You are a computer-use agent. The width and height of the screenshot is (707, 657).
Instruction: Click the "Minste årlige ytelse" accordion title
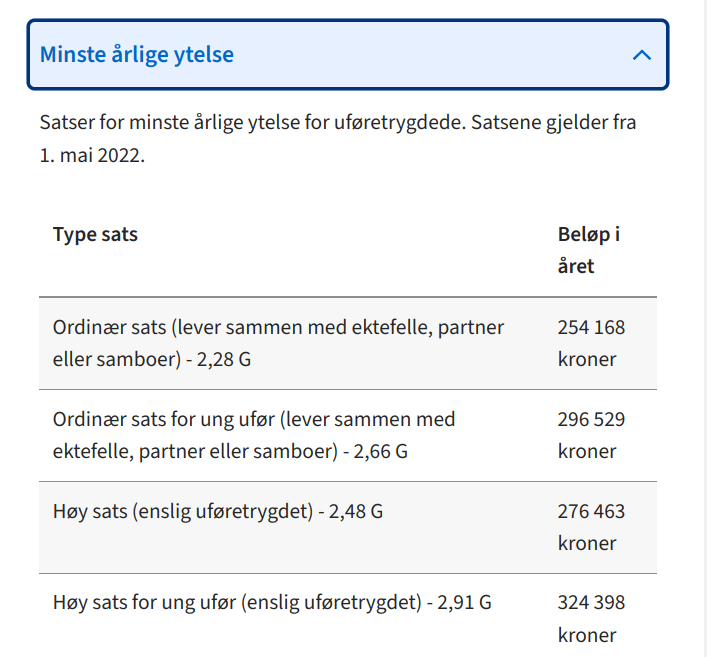coord(137,54)
